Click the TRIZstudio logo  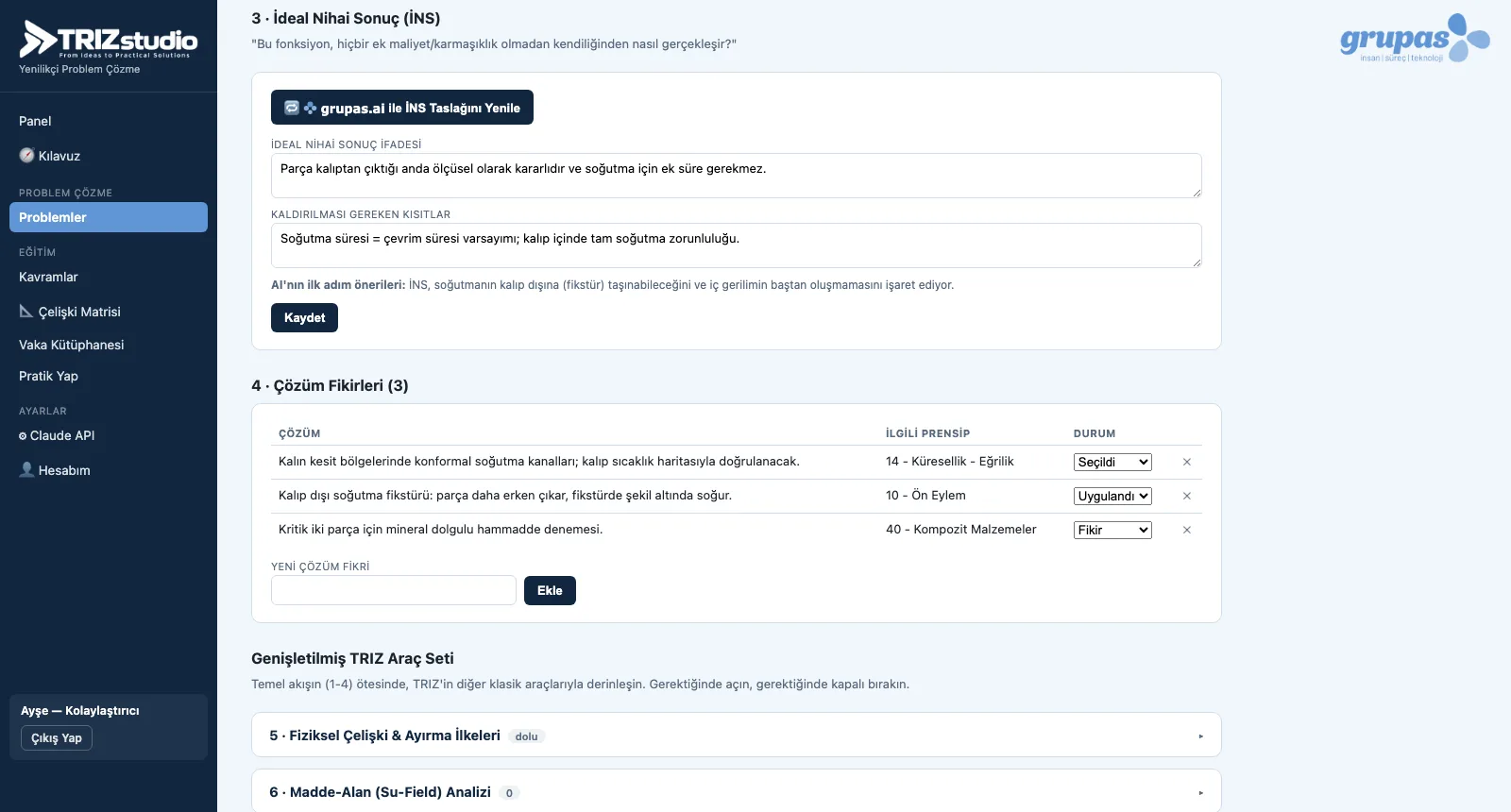tap(109, 40)
